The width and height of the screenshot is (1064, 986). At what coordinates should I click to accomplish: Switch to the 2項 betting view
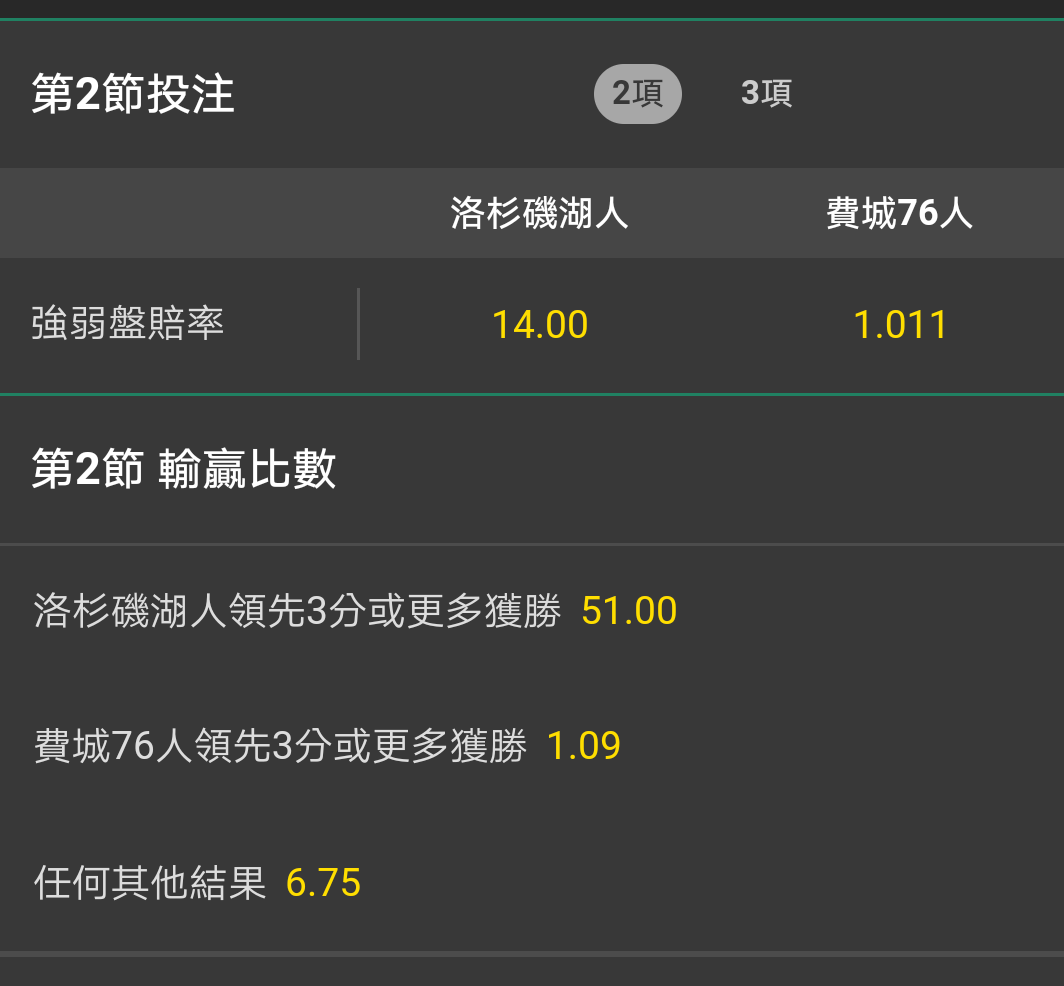coord(637,94)
